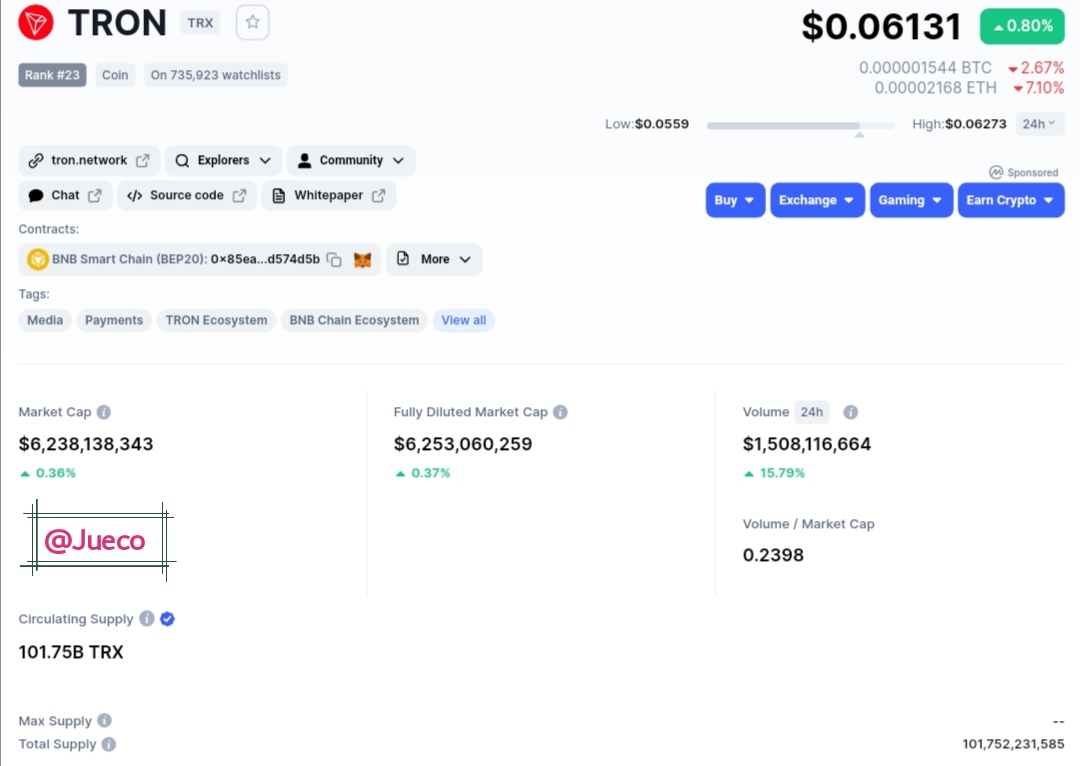This screenshot has height=766, width=1080.
Task: Click the $6,238,138,343 market cap value
Action: click(86, 444)
